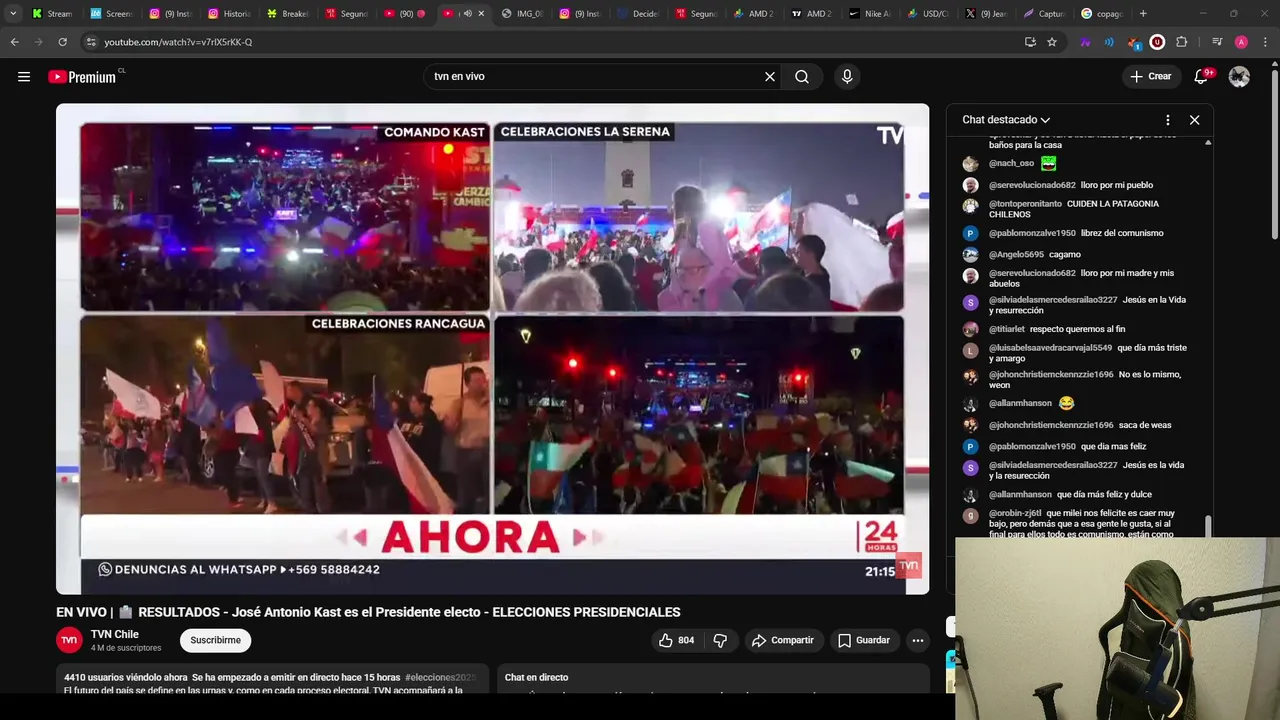Mute the active tab's audio icon

tap(467, 14)
